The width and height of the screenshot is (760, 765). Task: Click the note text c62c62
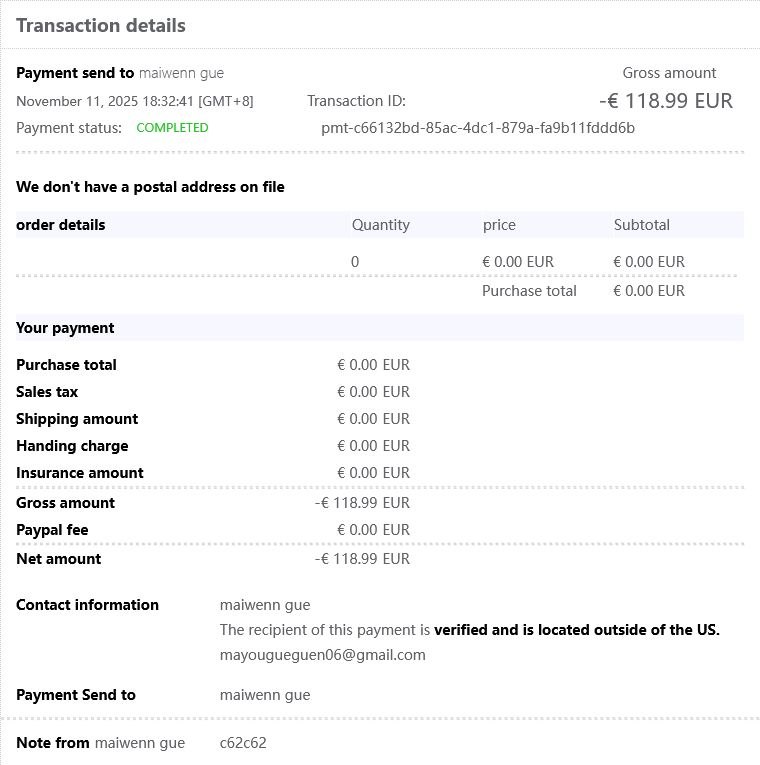coord(243,743)
